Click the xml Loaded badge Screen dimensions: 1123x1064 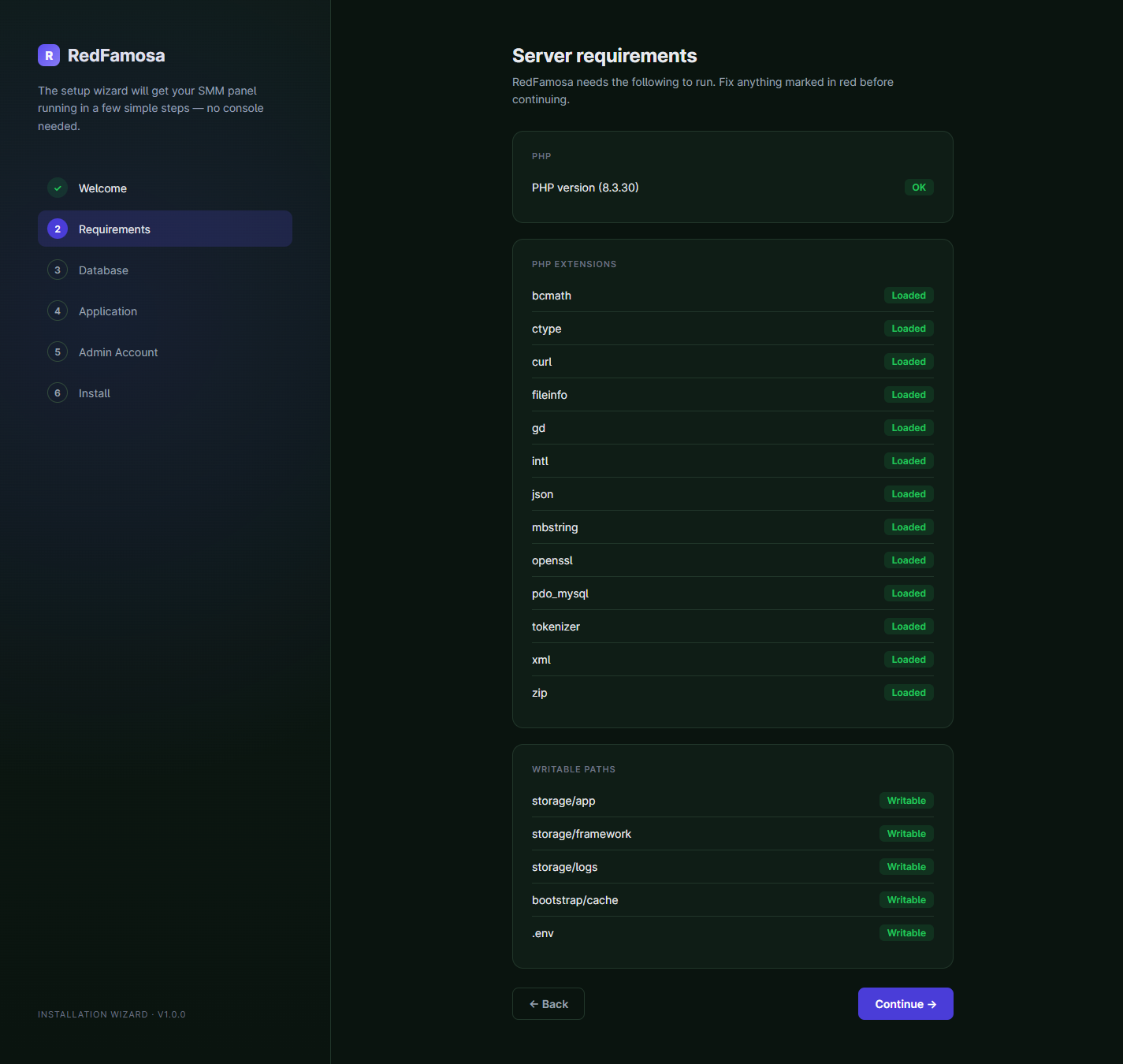(x=909, y=660)
